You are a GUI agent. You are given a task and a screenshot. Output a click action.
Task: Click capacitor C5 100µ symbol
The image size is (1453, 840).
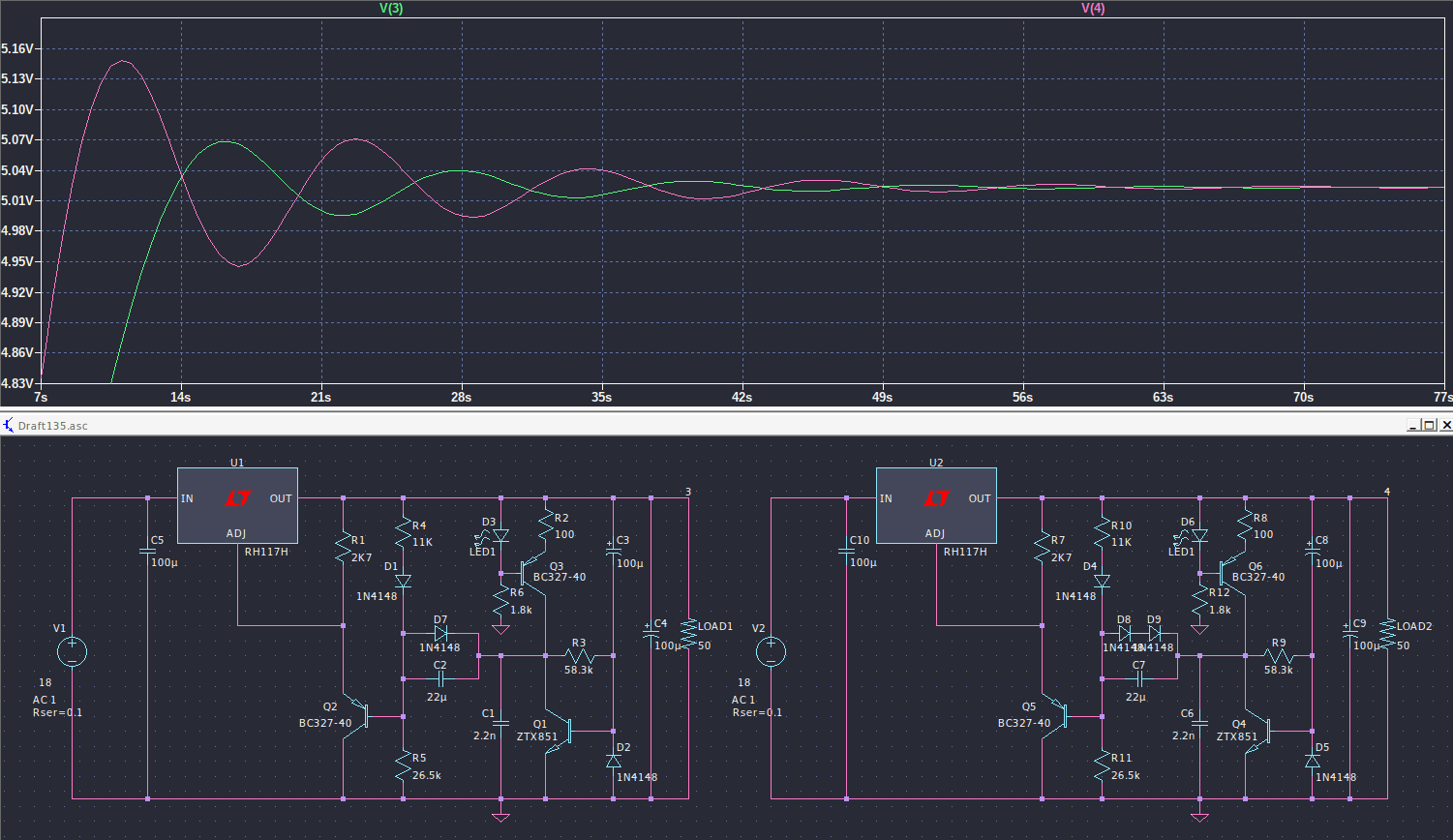147,552
